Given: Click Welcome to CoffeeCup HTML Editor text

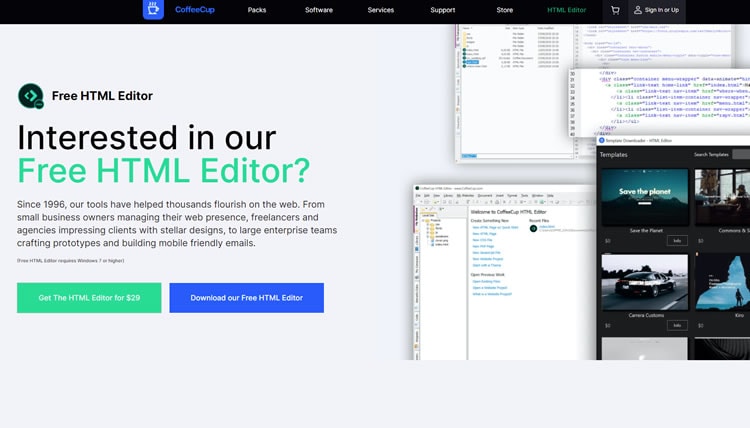Looking at the screenshot, I should tap(508, 212).
